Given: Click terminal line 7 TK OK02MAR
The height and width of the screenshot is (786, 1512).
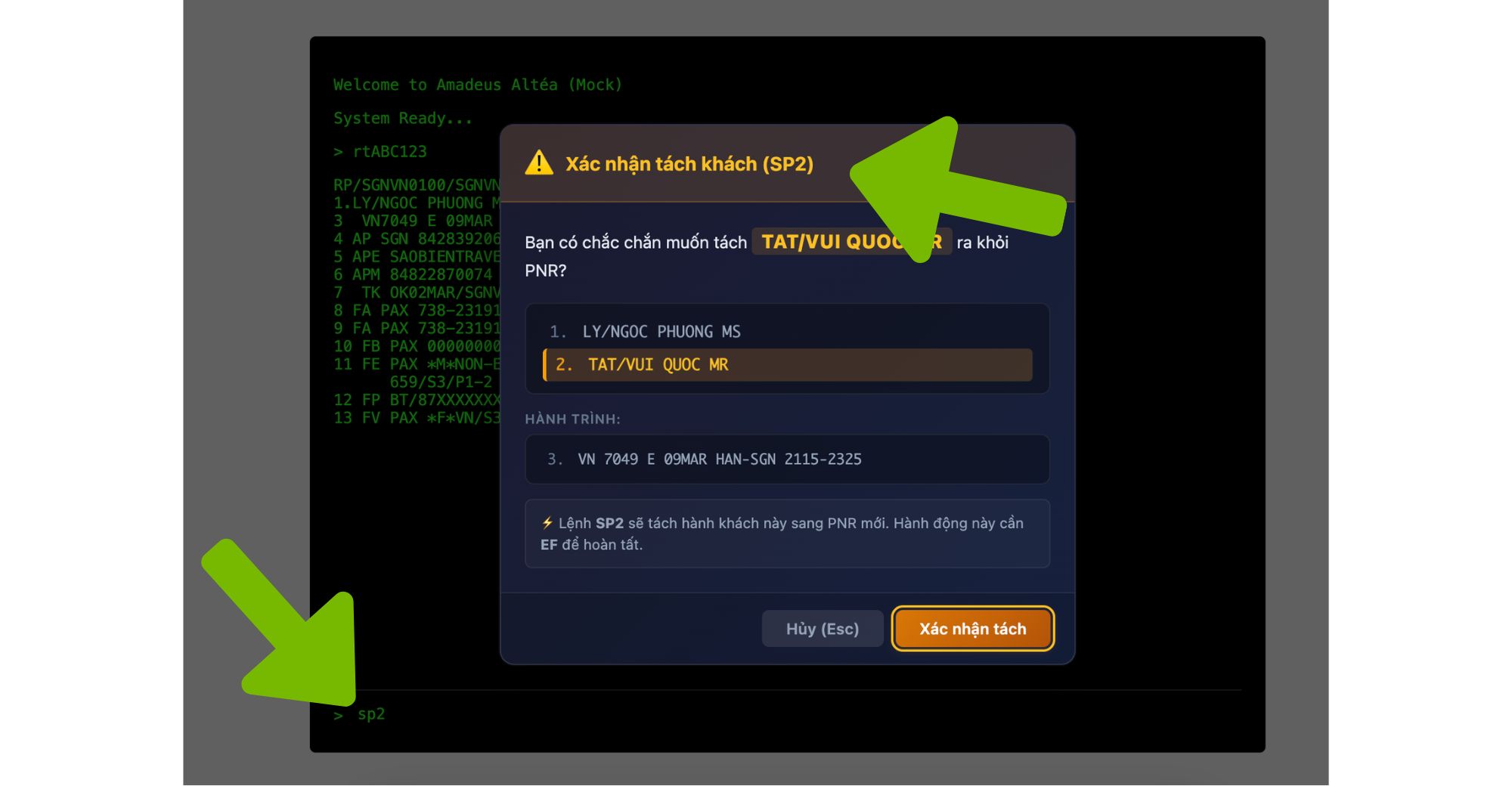Looking at the screenshot, I should pyautogui.click(x=416, y=292).
